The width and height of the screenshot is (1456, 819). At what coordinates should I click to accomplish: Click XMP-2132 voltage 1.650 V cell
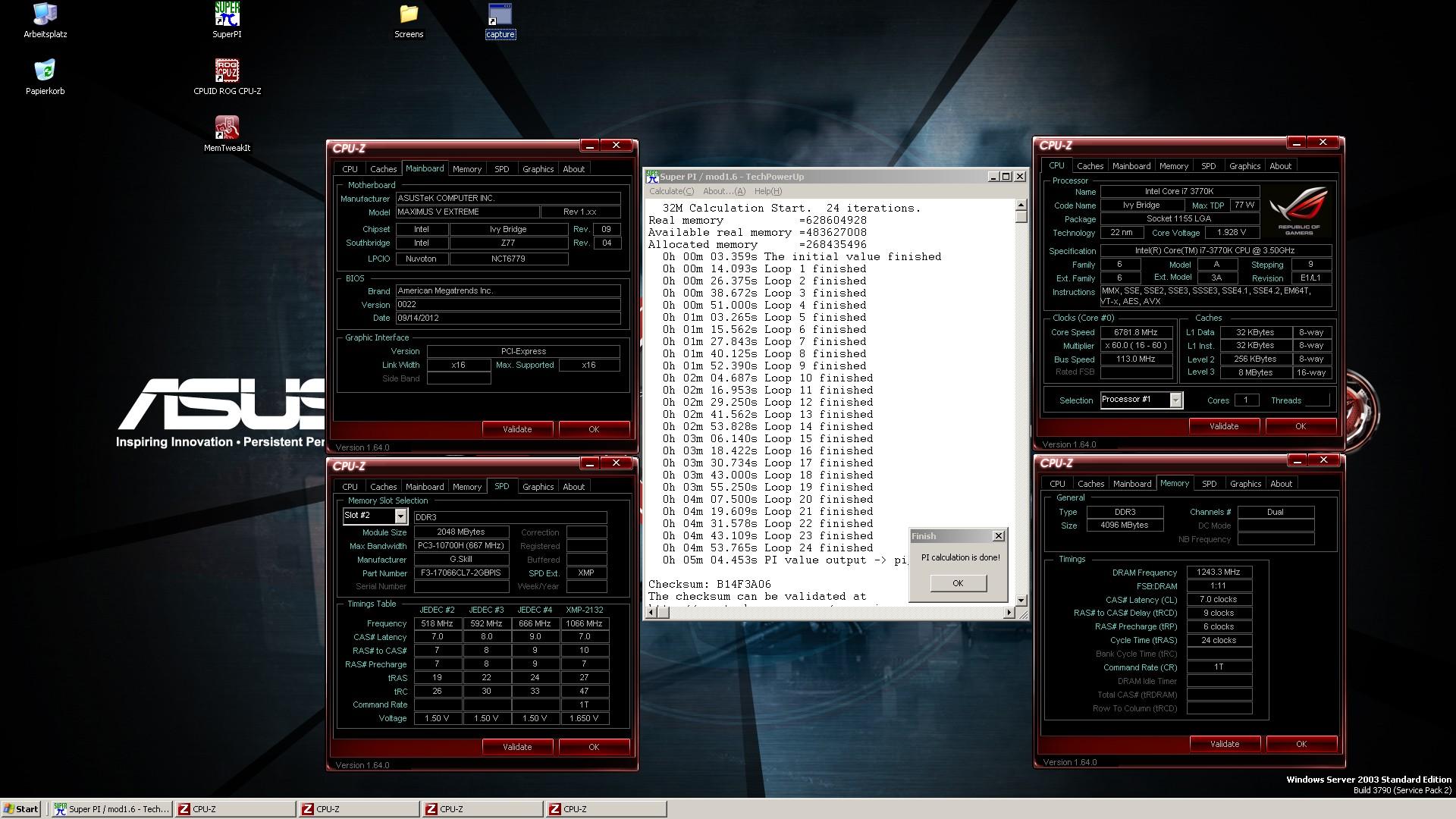tap(584, 718)
